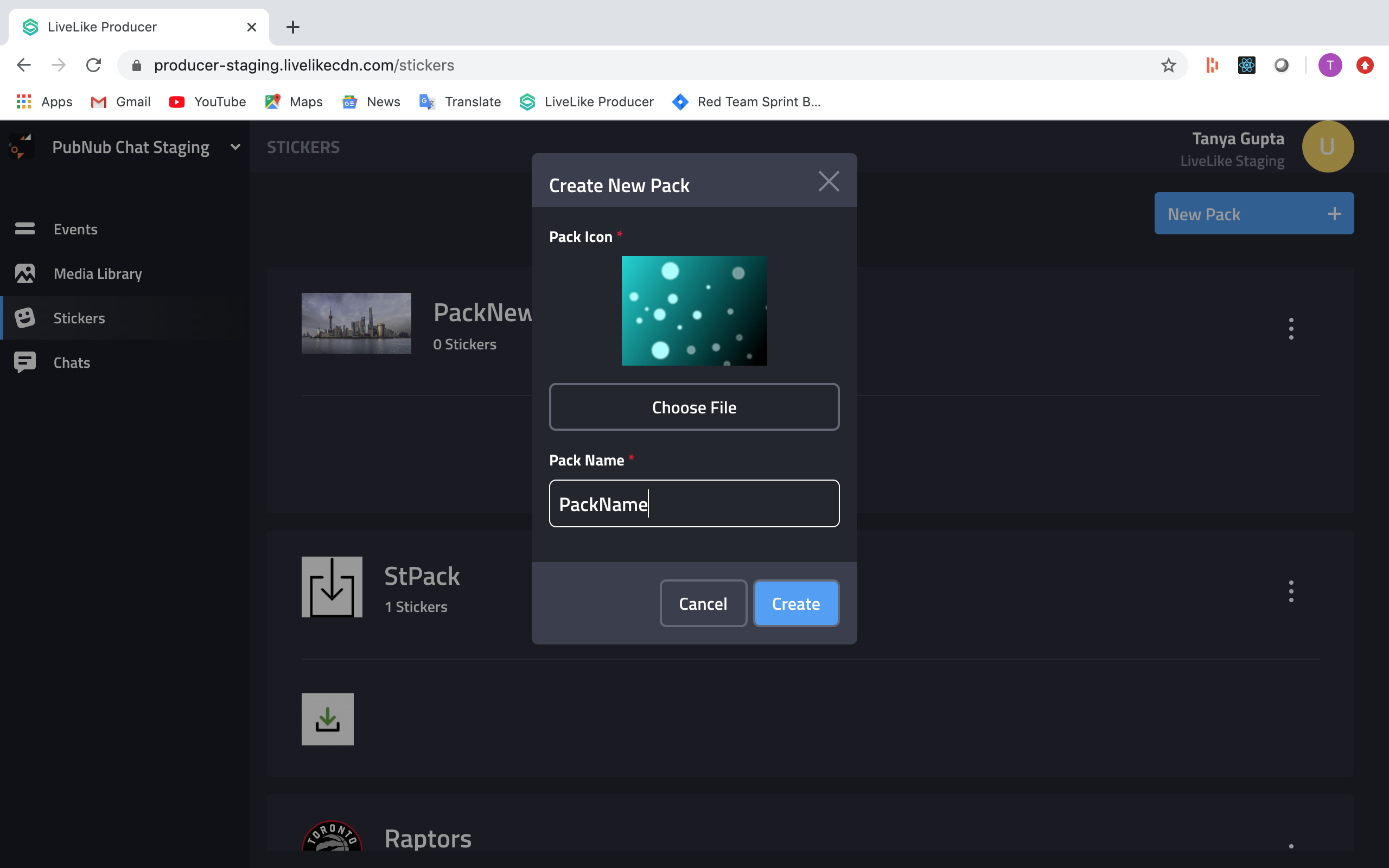
Task: Open the PackNew options menu
Action: pos(1291,329)
